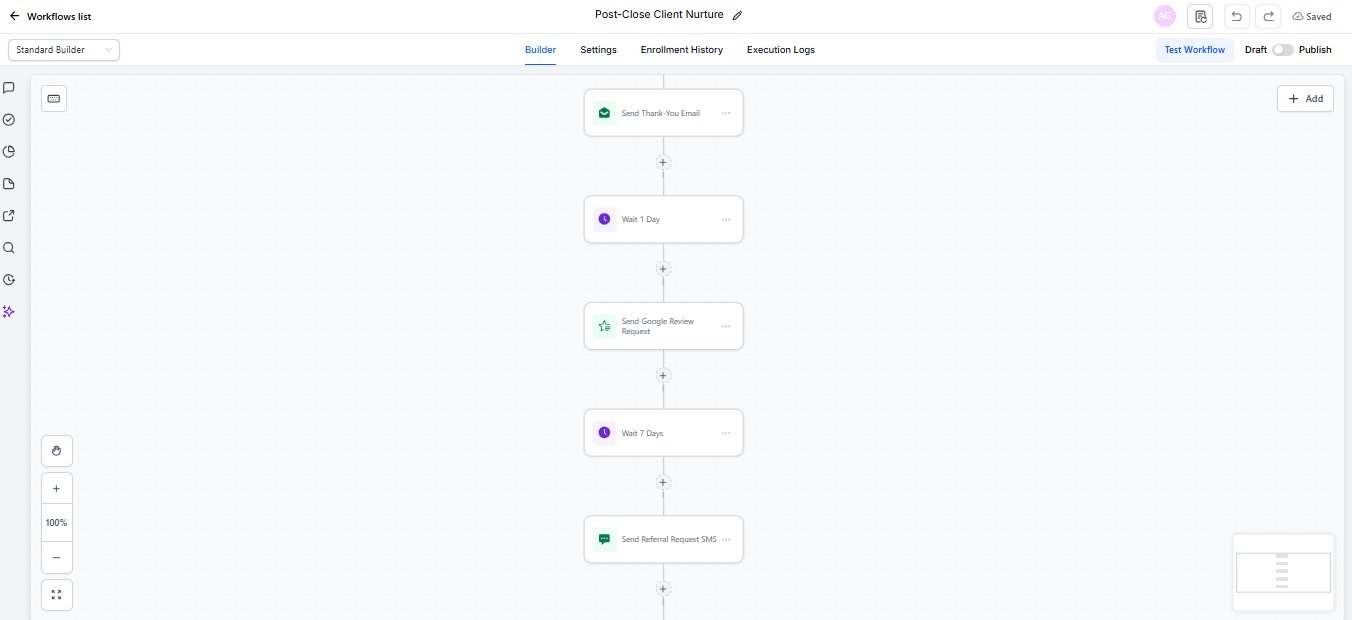Switch to the Settings tab

coord(598,49)
